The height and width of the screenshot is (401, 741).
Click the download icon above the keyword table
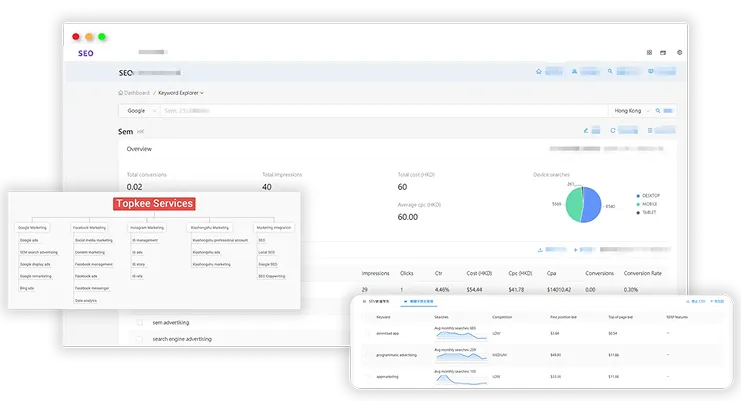[540, 249]
